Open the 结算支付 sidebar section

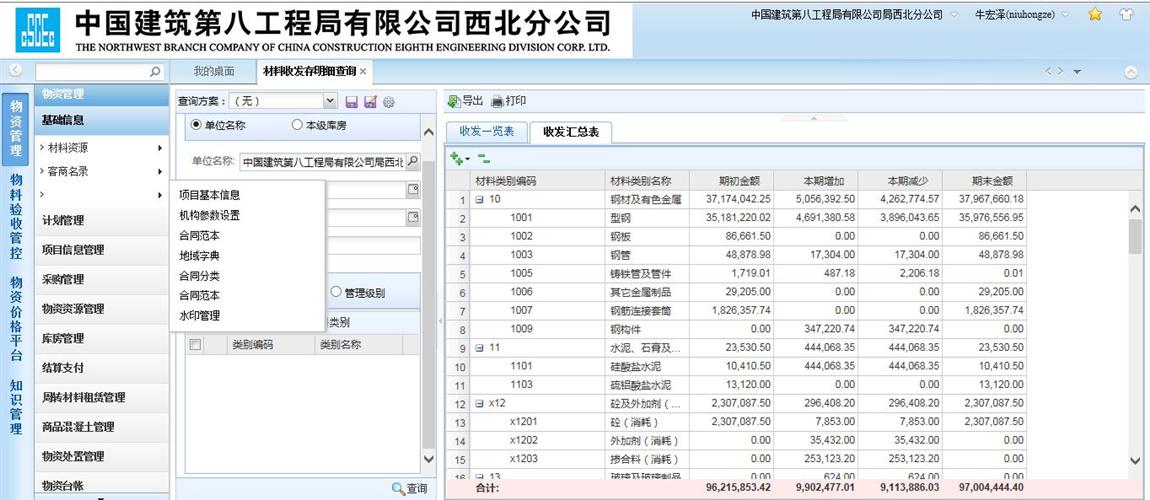[x=102, y=368]
